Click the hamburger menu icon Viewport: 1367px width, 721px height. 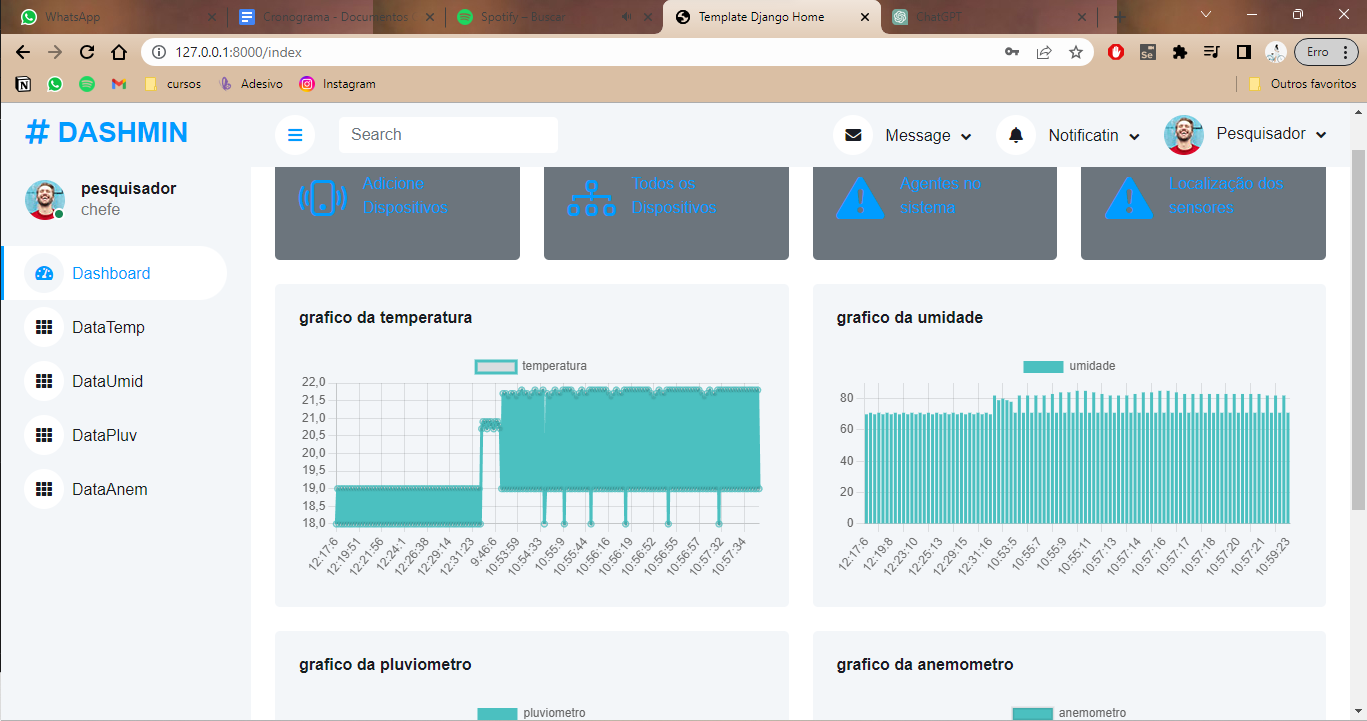295,134
